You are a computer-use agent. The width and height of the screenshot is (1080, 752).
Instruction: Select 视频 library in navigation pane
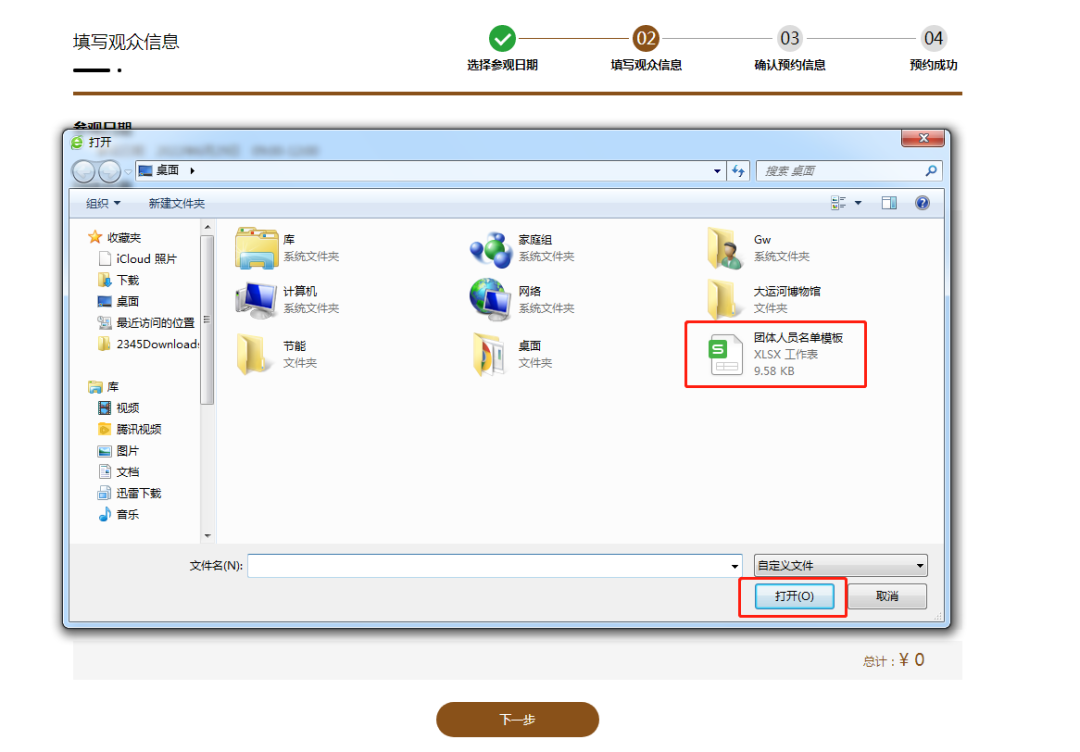coord(118,408)
